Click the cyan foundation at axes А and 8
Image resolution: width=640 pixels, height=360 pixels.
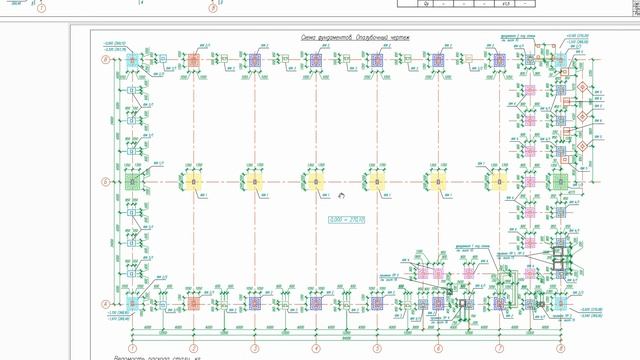561,304
